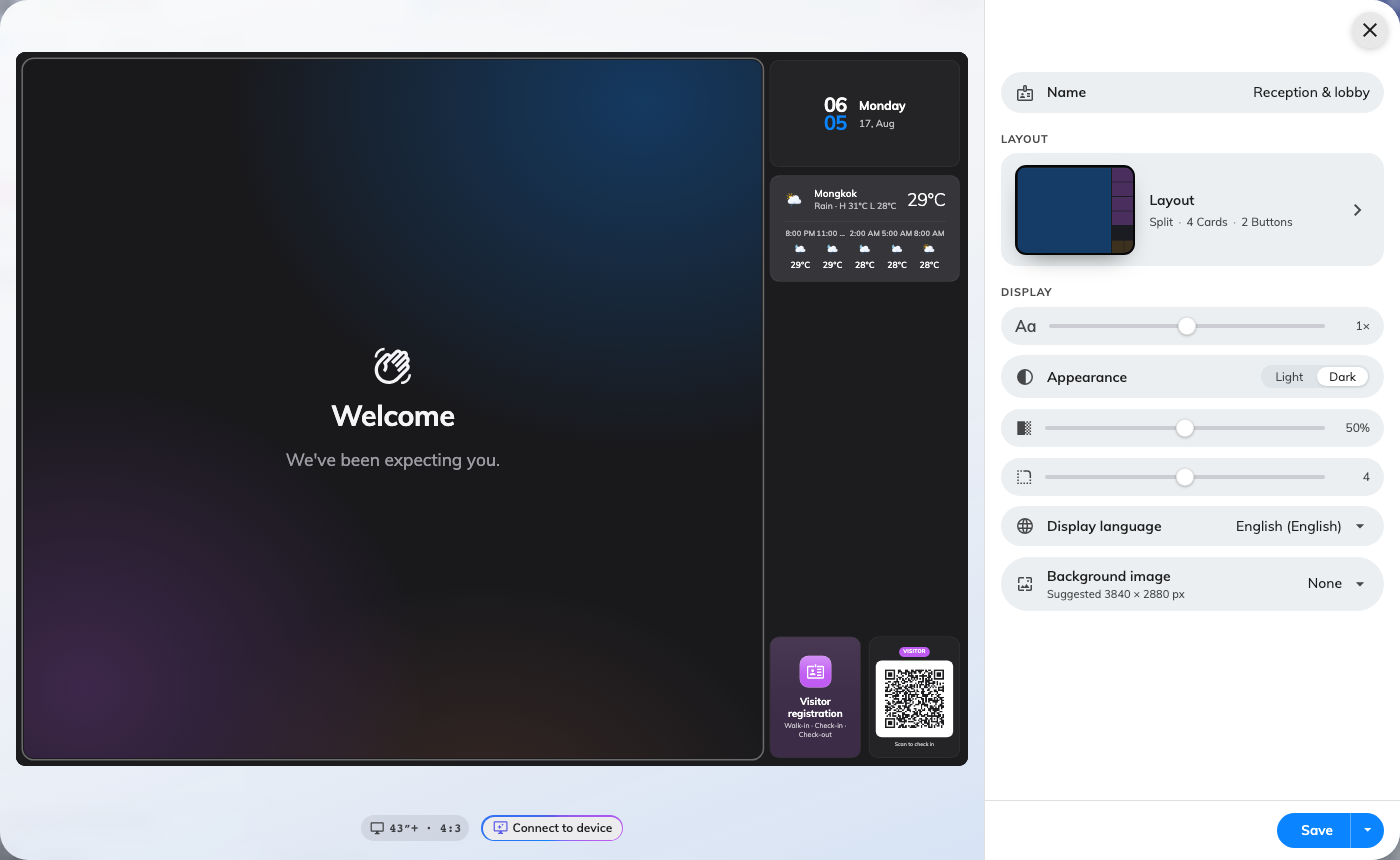Switch appearance to Light
The image size is (1400, 860).
click(1289, 377)
